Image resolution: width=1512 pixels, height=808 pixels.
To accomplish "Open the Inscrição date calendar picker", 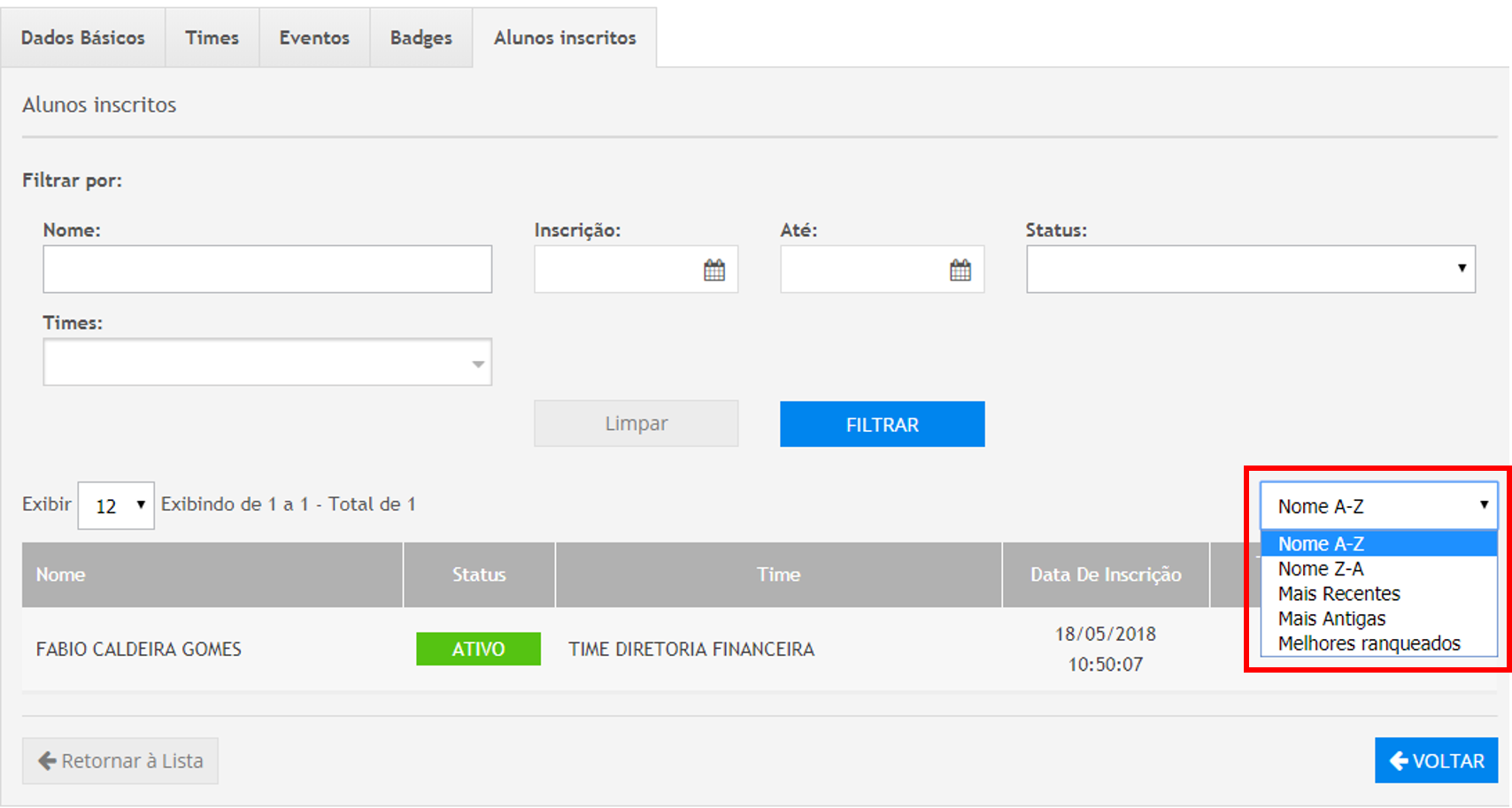I will pyautogui.click(x=714, y=270).
